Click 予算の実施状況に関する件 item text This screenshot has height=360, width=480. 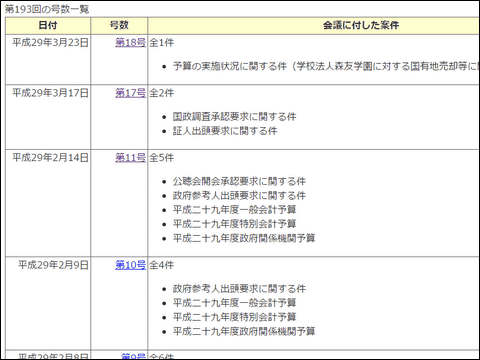click(x=230, y=66)
